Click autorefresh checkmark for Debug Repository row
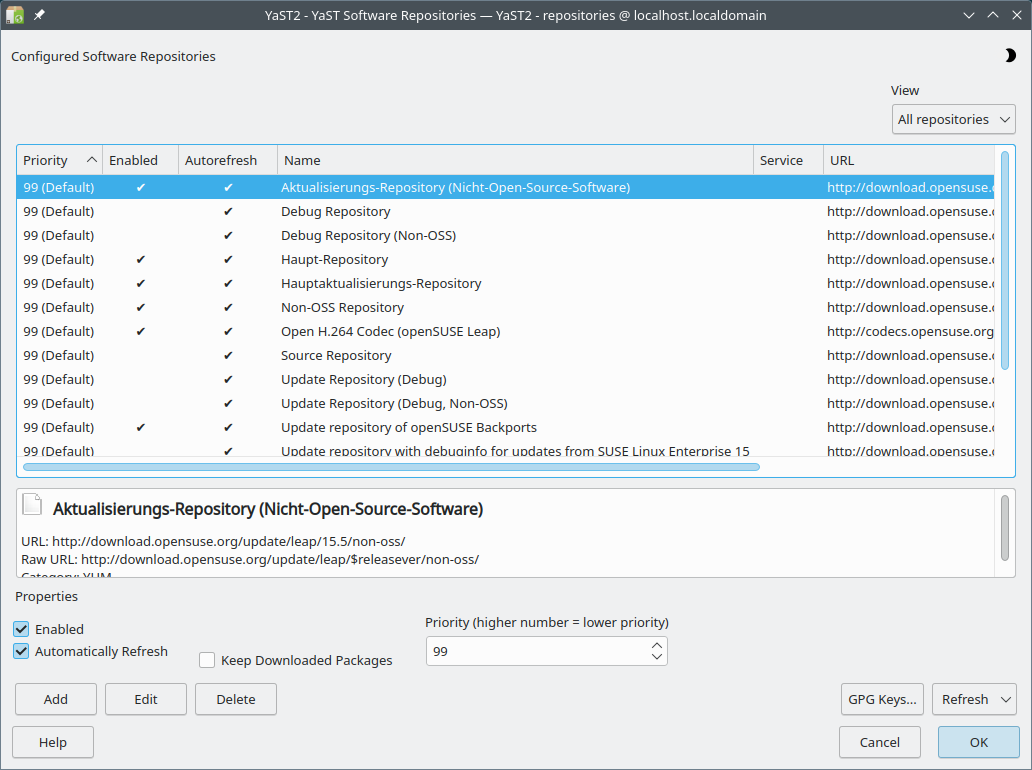Image resolution: width=1032 pixels, height=770 pixels. pyautogui.click(x=228, y=211)
